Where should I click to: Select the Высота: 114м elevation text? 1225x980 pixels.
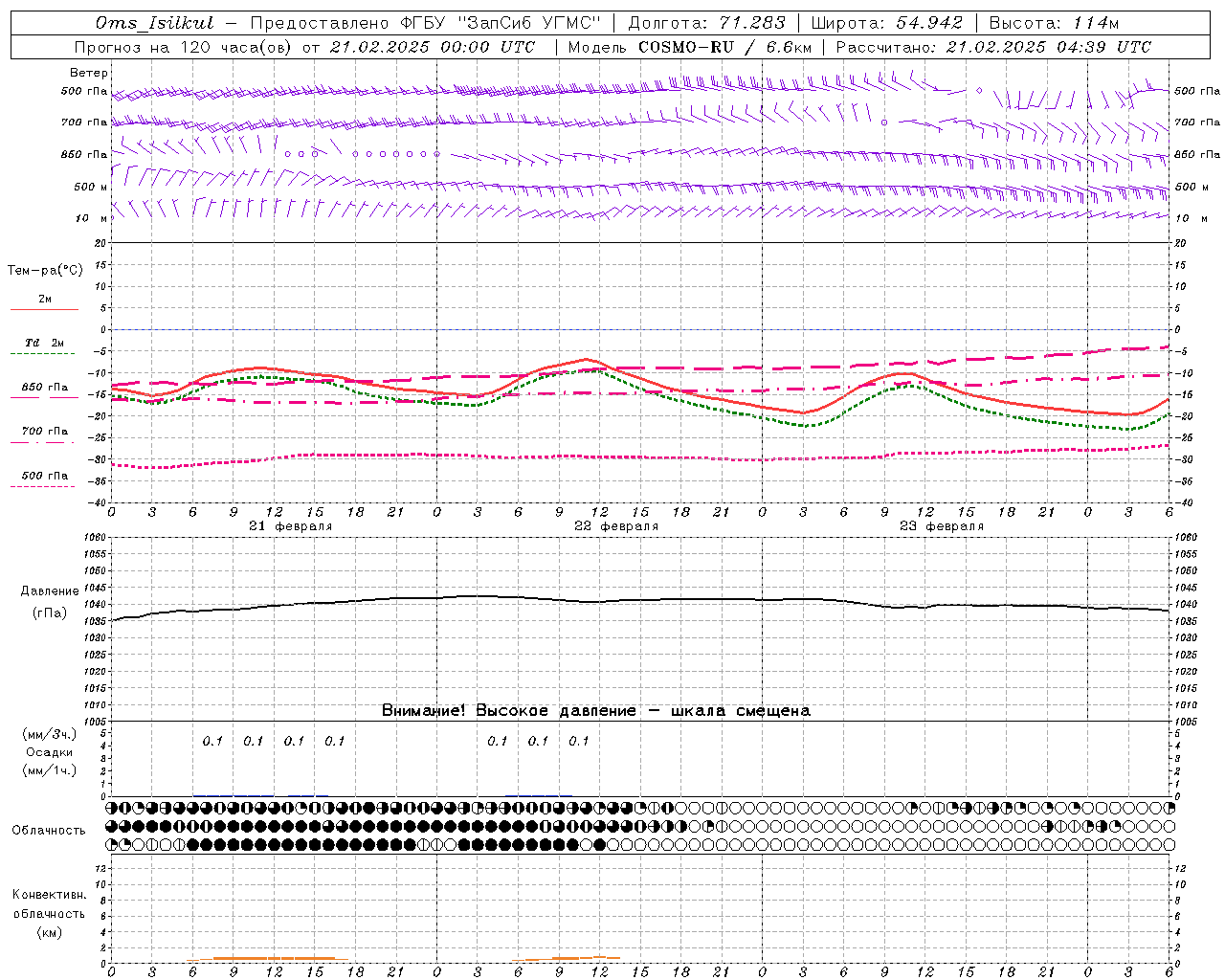(x=1054, y=23)
